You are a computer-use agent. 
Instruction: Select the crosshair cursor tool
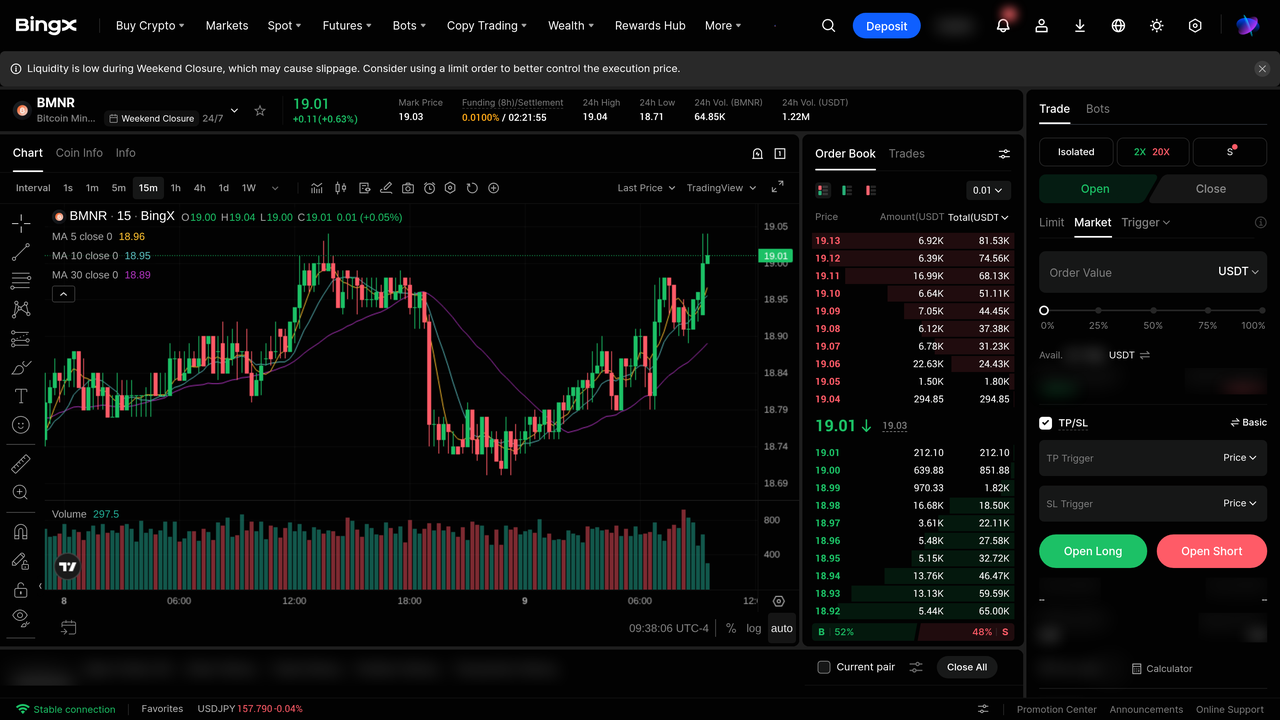point(20,223)
